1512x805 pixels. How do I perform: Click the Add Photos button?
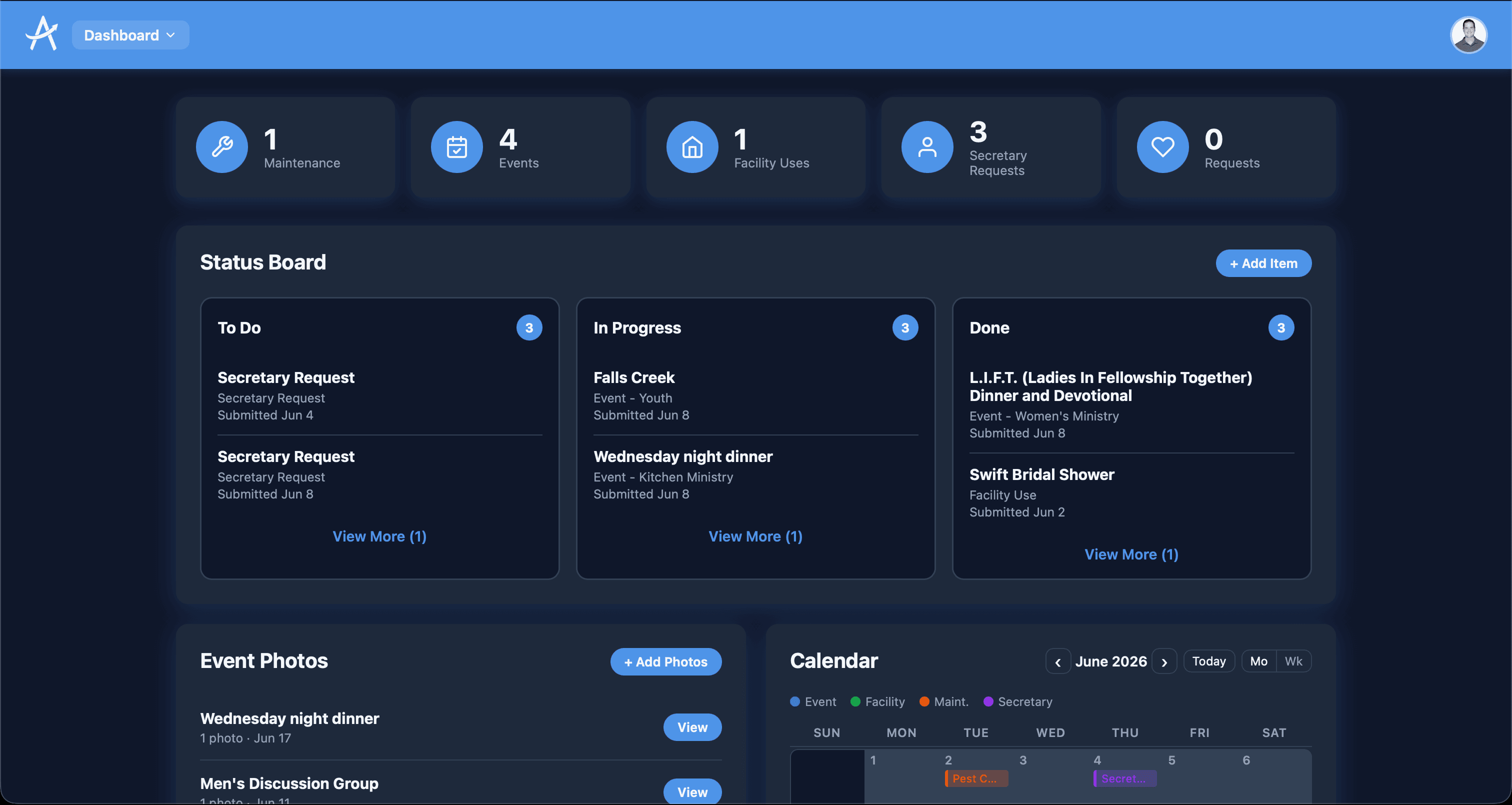pos(665,661)
